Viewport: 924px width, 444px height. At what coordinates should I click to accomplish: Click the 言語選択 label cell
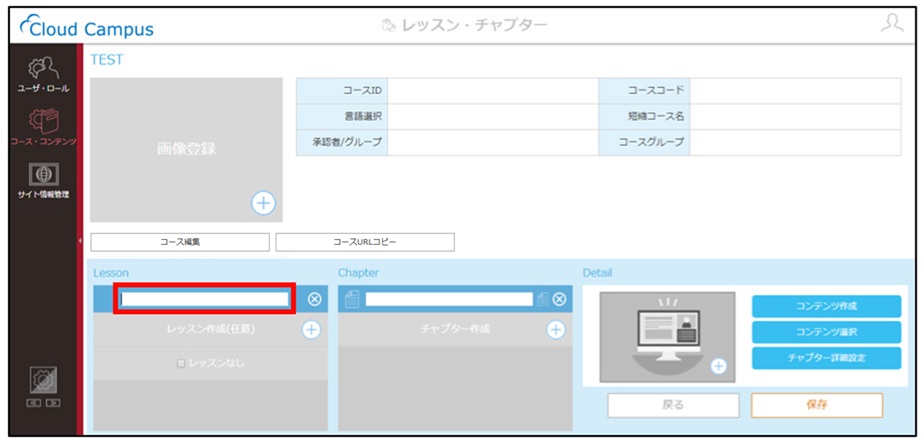pyautogui.click(x=342, y=117)
